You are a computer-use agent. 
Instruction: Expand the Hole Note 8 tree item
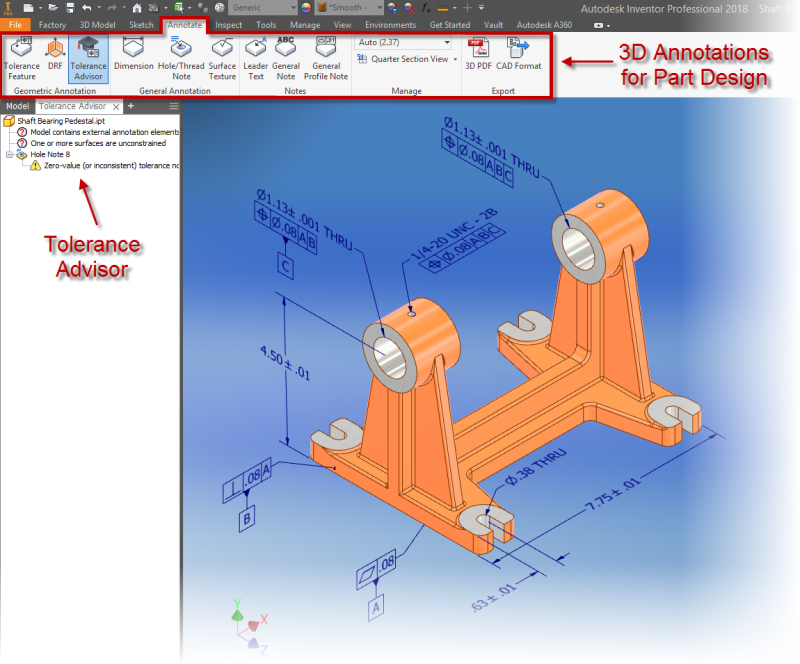click(x=10, y=154)
